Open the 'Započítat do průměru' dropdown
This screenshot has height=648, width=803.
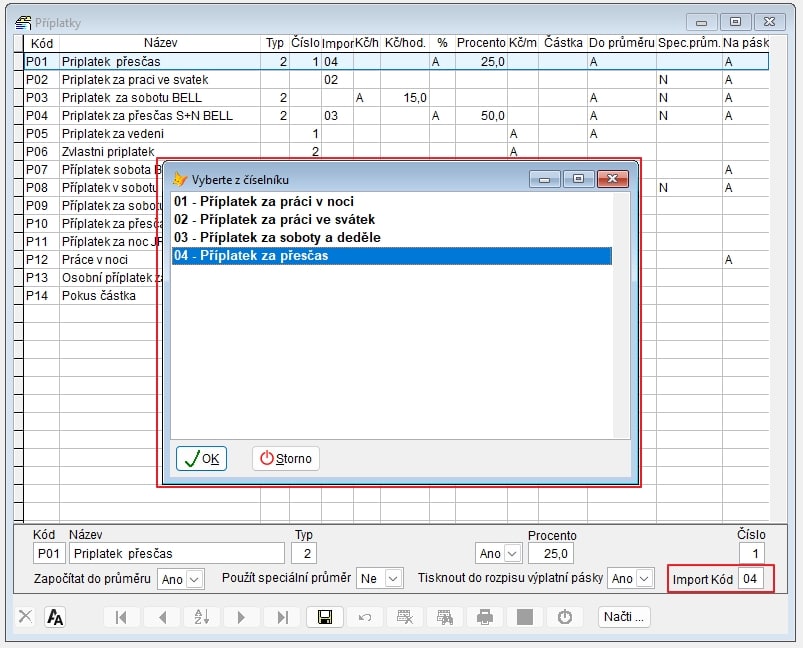pos(194,579)
